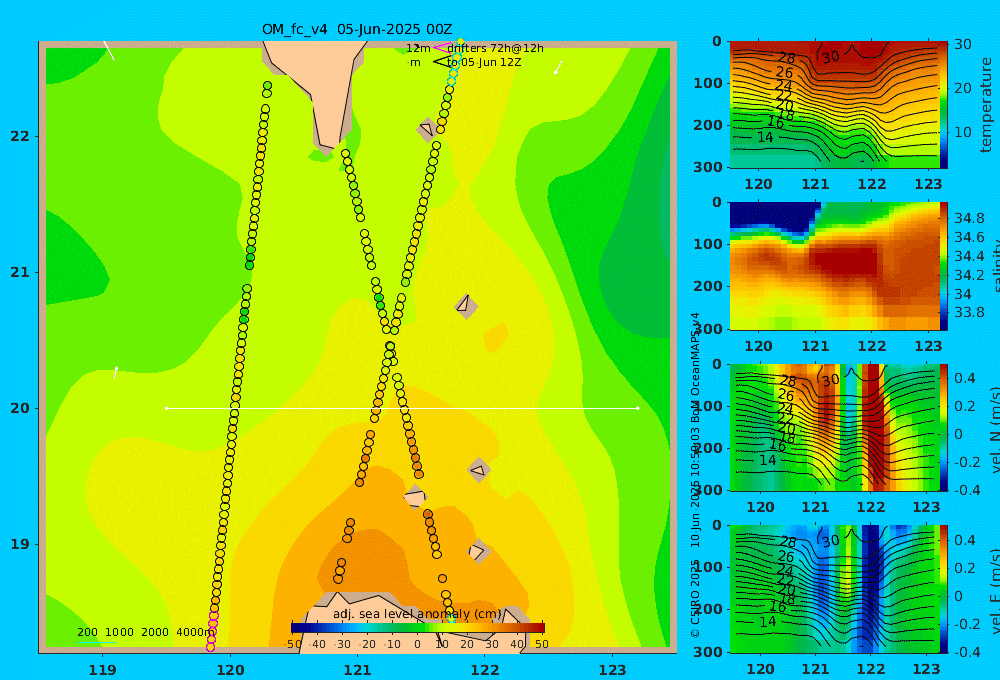Click the '-50' tick on sea level colorbar
The width and height of the screenshot is (1000, 680).
click(293, 644)
